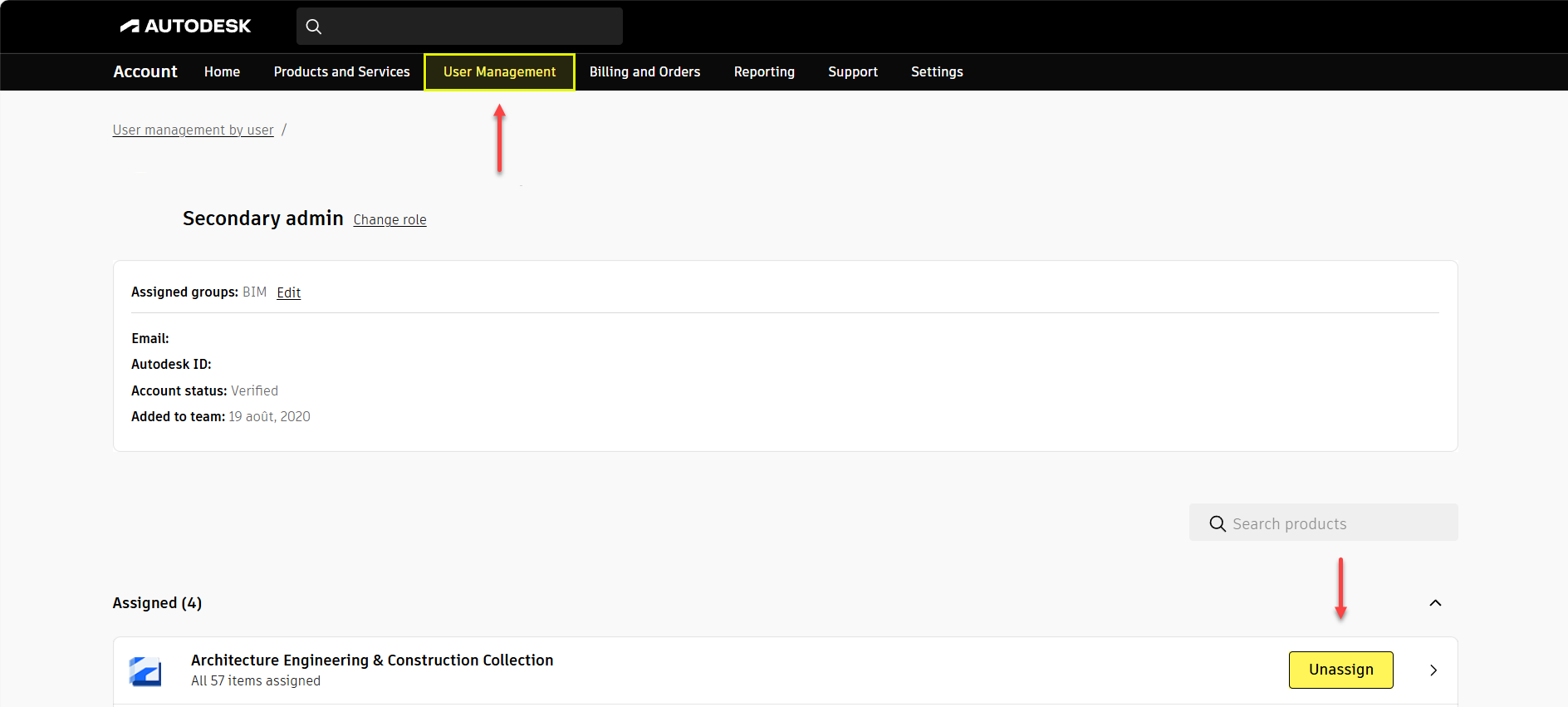
Task: Collapse the Assigned (4) section
Action: [1435, 603]
